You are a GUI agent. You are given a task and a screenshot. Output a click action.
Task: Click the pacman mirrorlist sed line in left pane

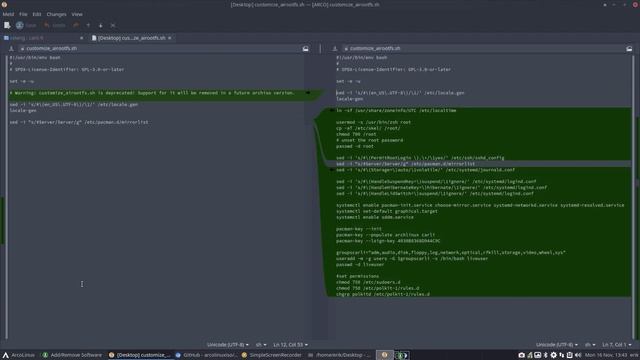click(x=79, y=122)
